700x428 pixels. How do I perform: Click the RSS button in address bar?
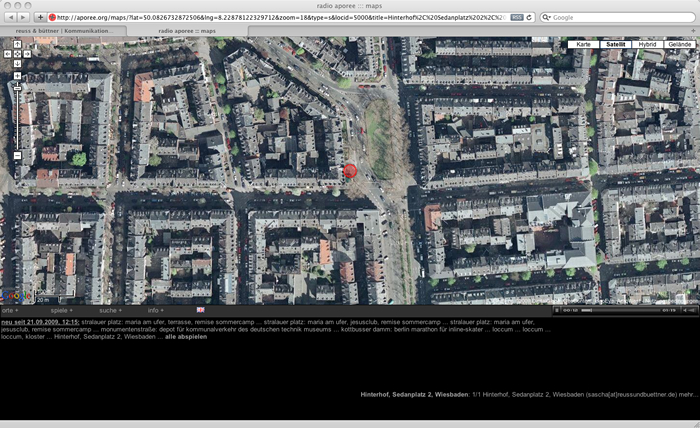[517, 17]
